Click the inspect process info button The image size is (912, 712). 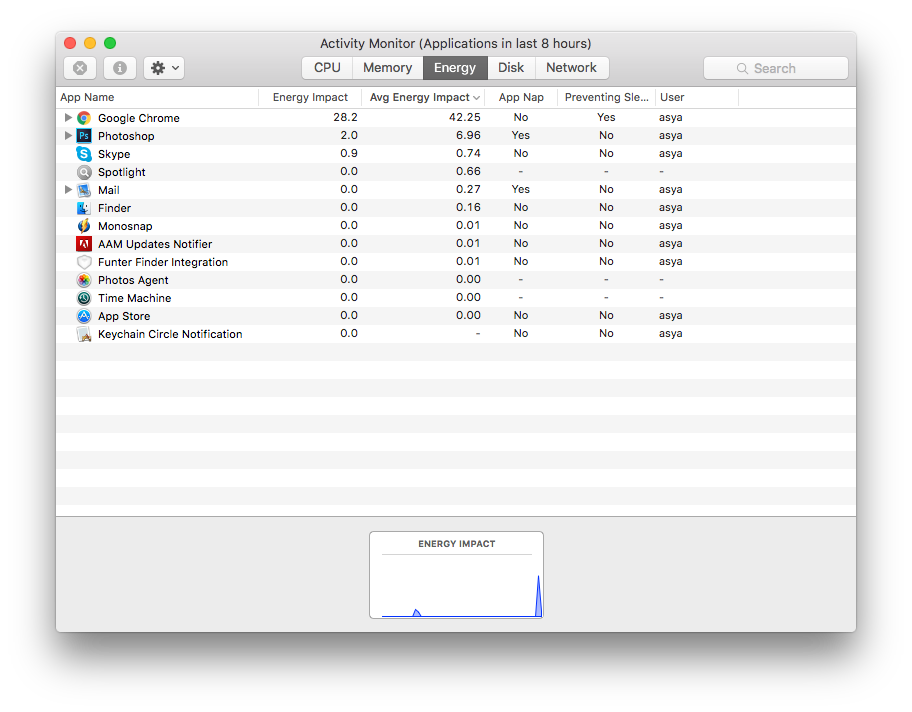pos(120,68)
